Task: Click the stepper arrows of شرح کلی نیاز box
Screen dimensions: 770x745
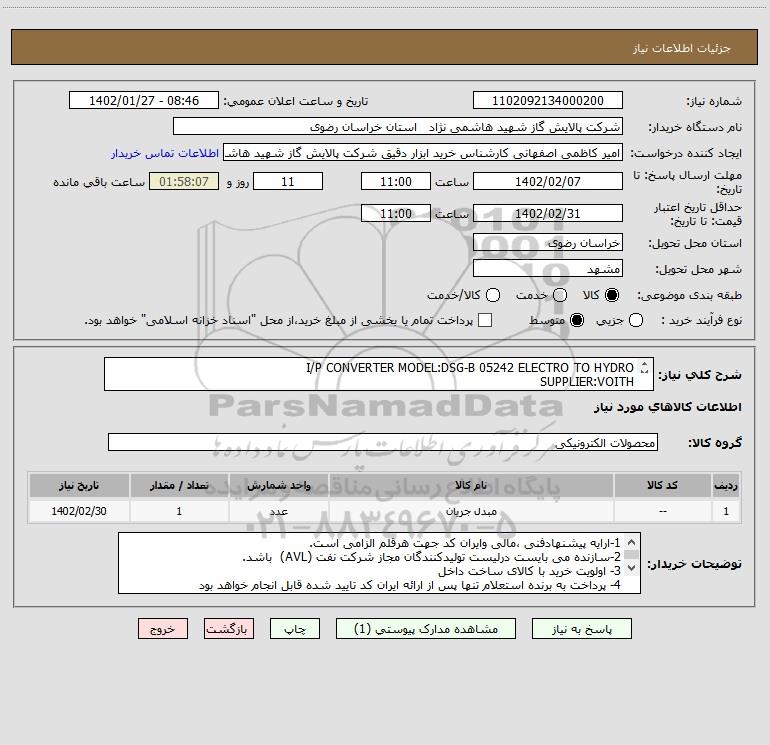Action: [x=644, y=367]
